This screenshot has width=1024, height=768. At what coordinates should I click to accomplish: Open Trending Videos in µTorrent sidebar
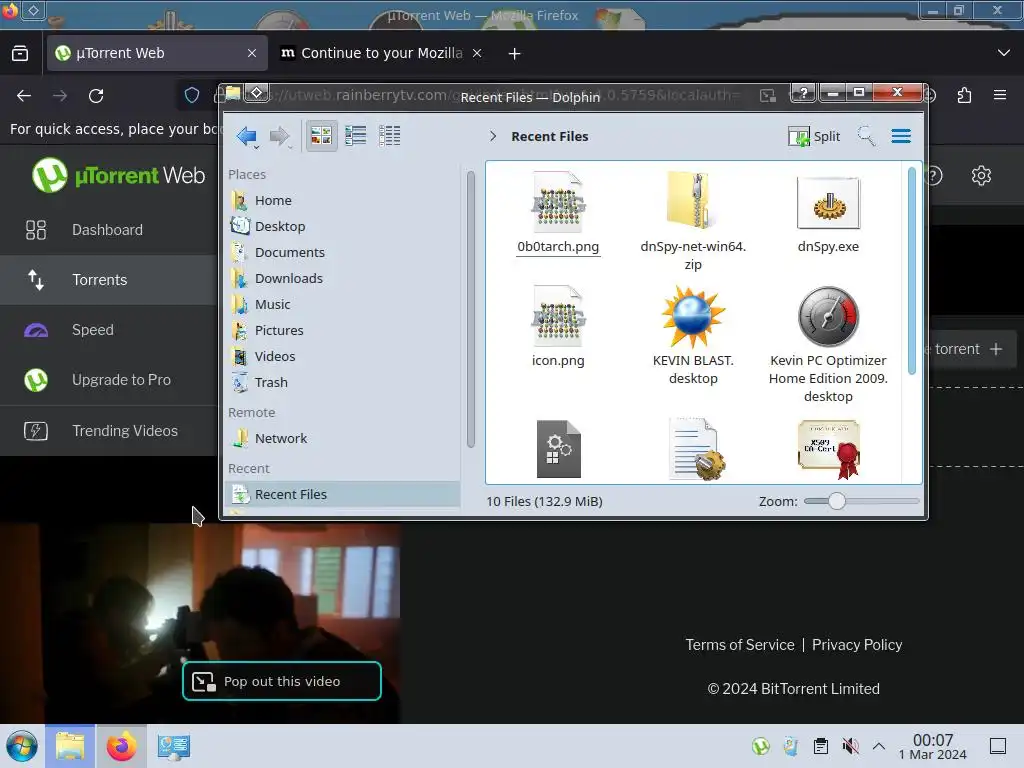[x=108, y=431]
